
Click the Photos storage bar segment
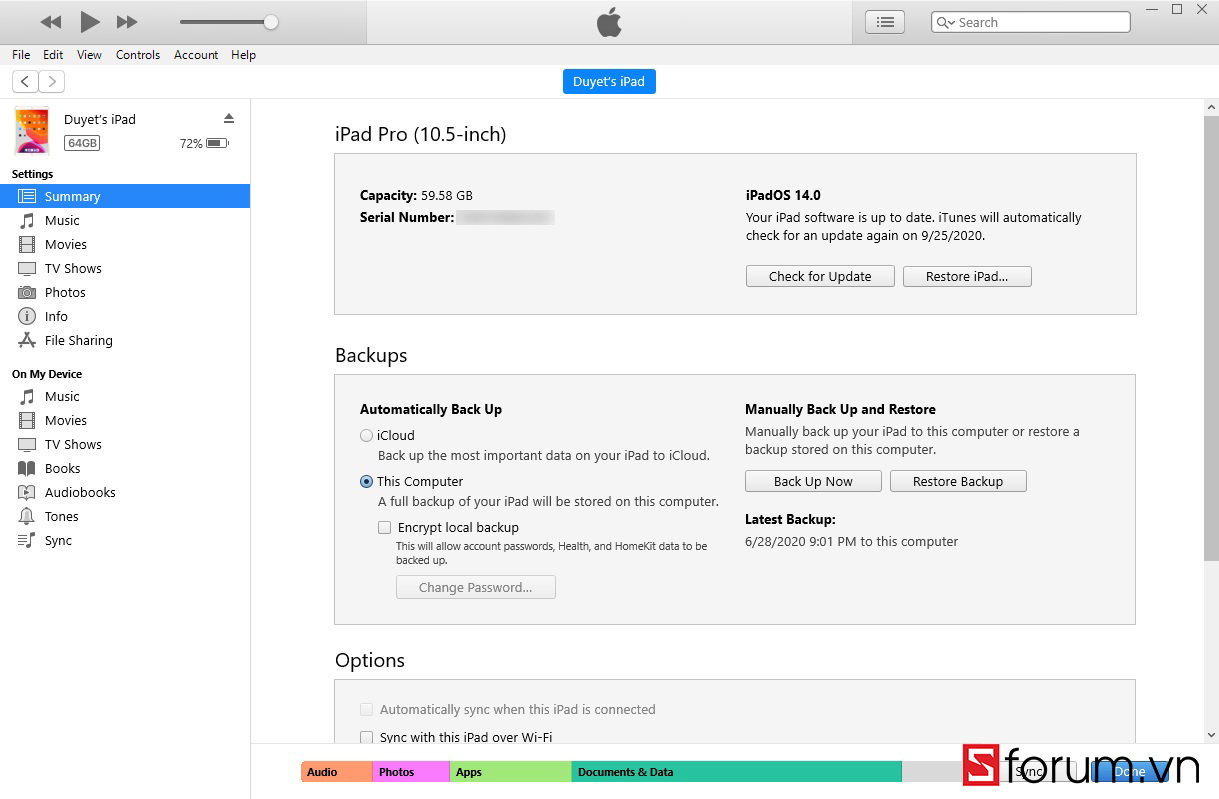click(411, 772)
